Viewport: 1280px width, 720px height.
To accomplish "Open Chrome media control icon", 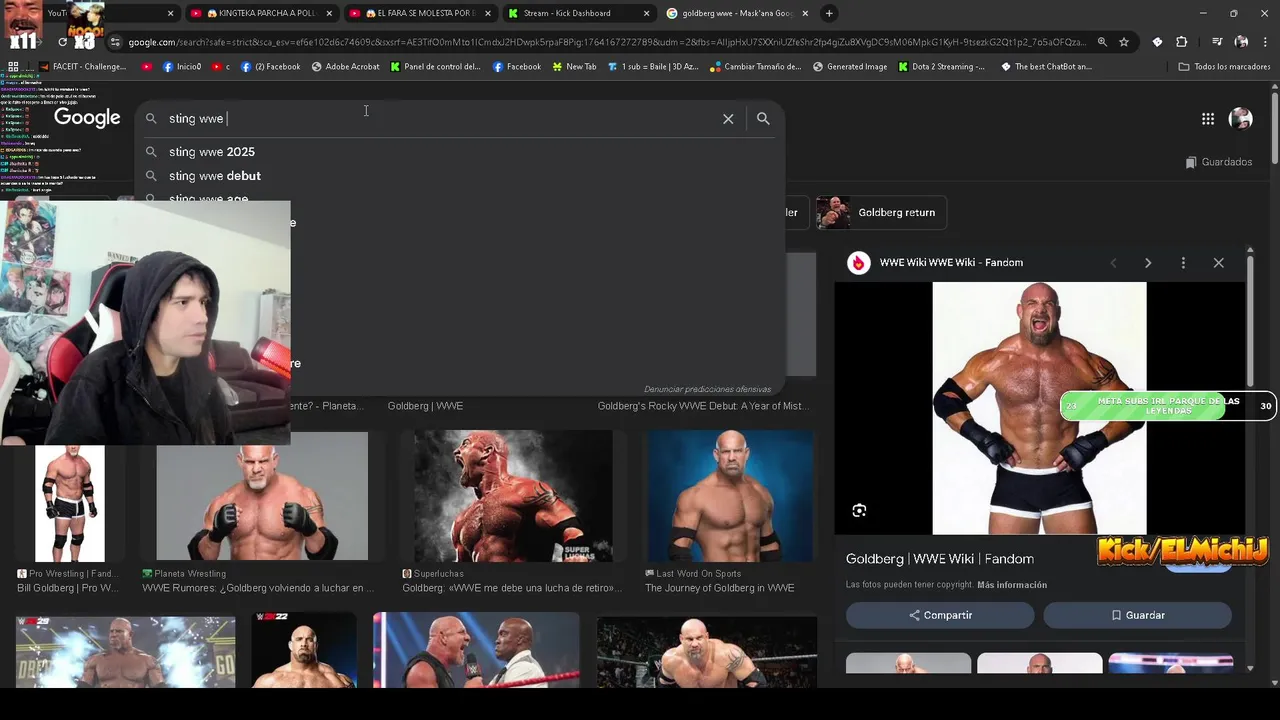I will 1217,42.
